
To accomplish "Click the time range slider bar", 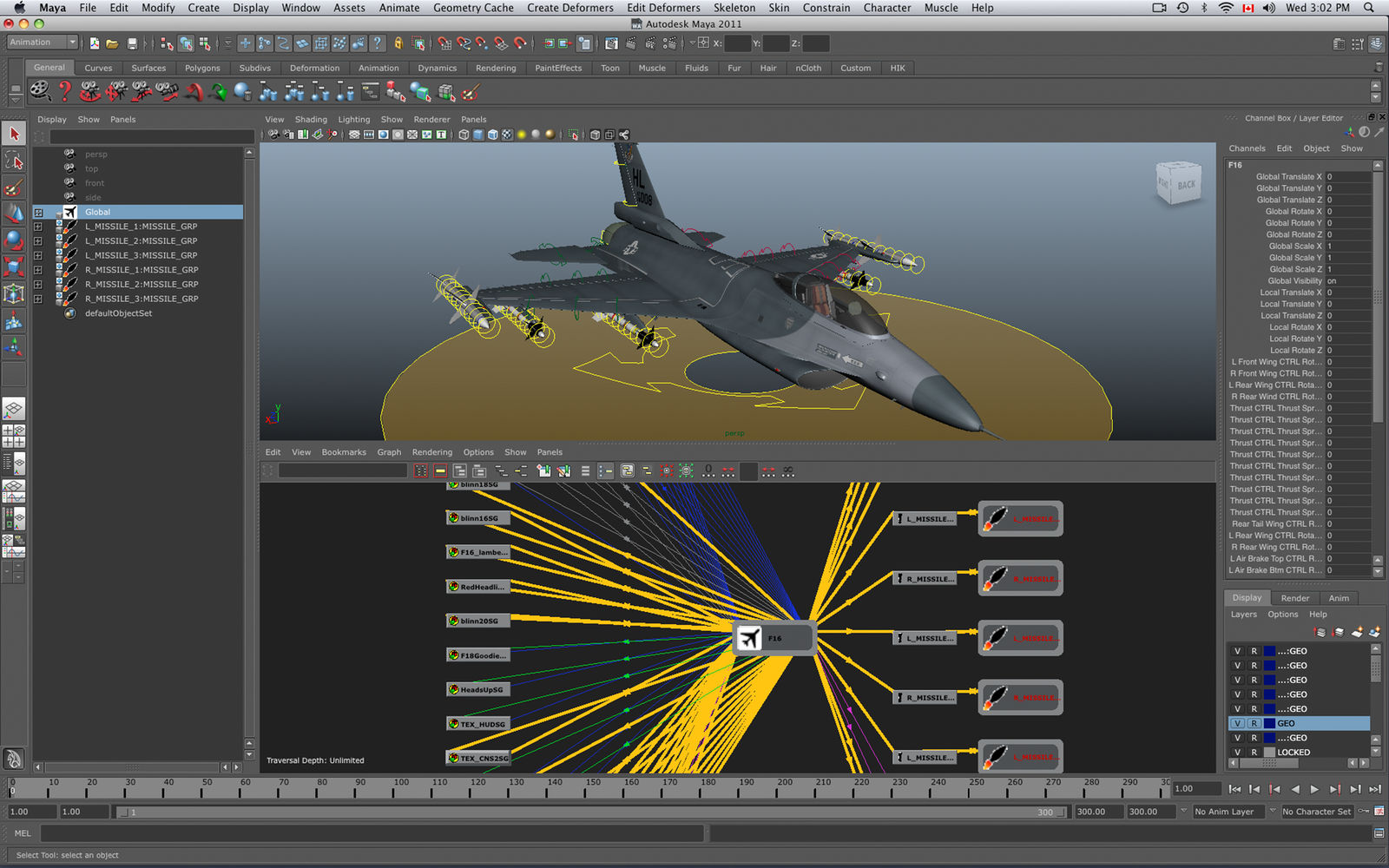I will pos(593,812).
